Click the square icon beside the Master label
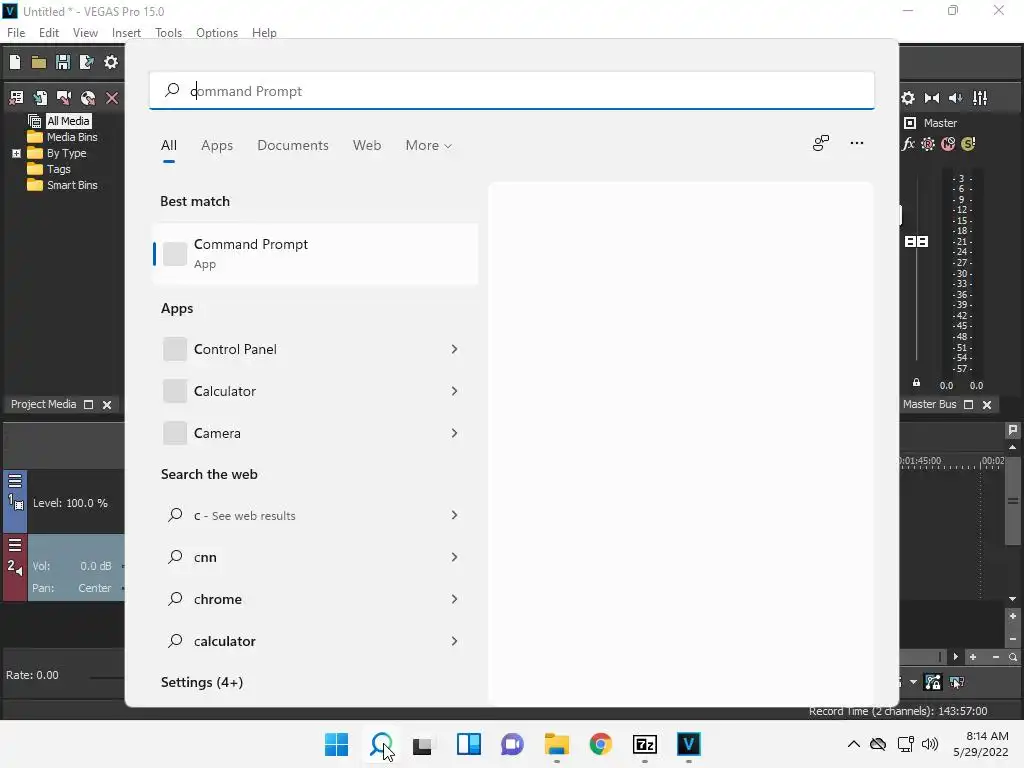Image resolution: width=1024 pixels, height=768 pixels. pos(910,123)
